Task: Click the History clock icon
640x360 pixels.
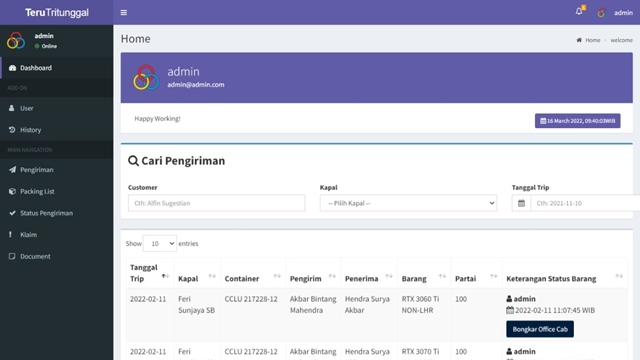Action: pos(12,130)
